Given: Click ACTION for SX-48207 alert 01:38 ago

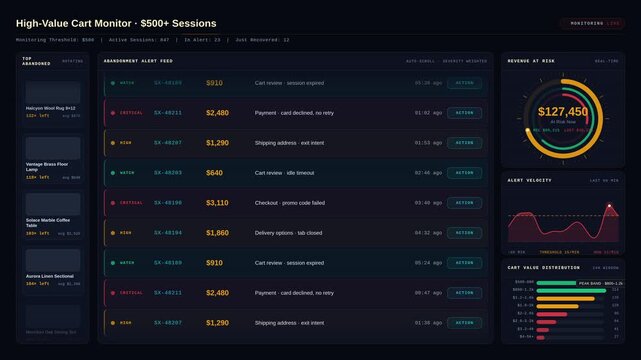Looking at the screenshot, I should click(x=464, y=323).
